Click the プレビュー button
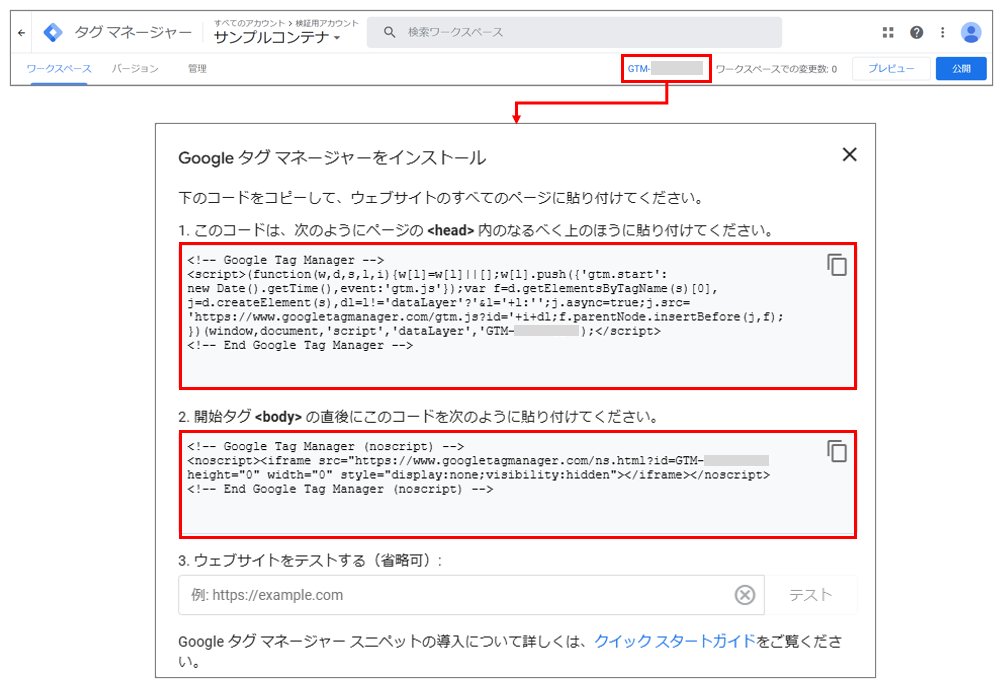Viewport: 1001px width, 684px height. click(891, 68)
